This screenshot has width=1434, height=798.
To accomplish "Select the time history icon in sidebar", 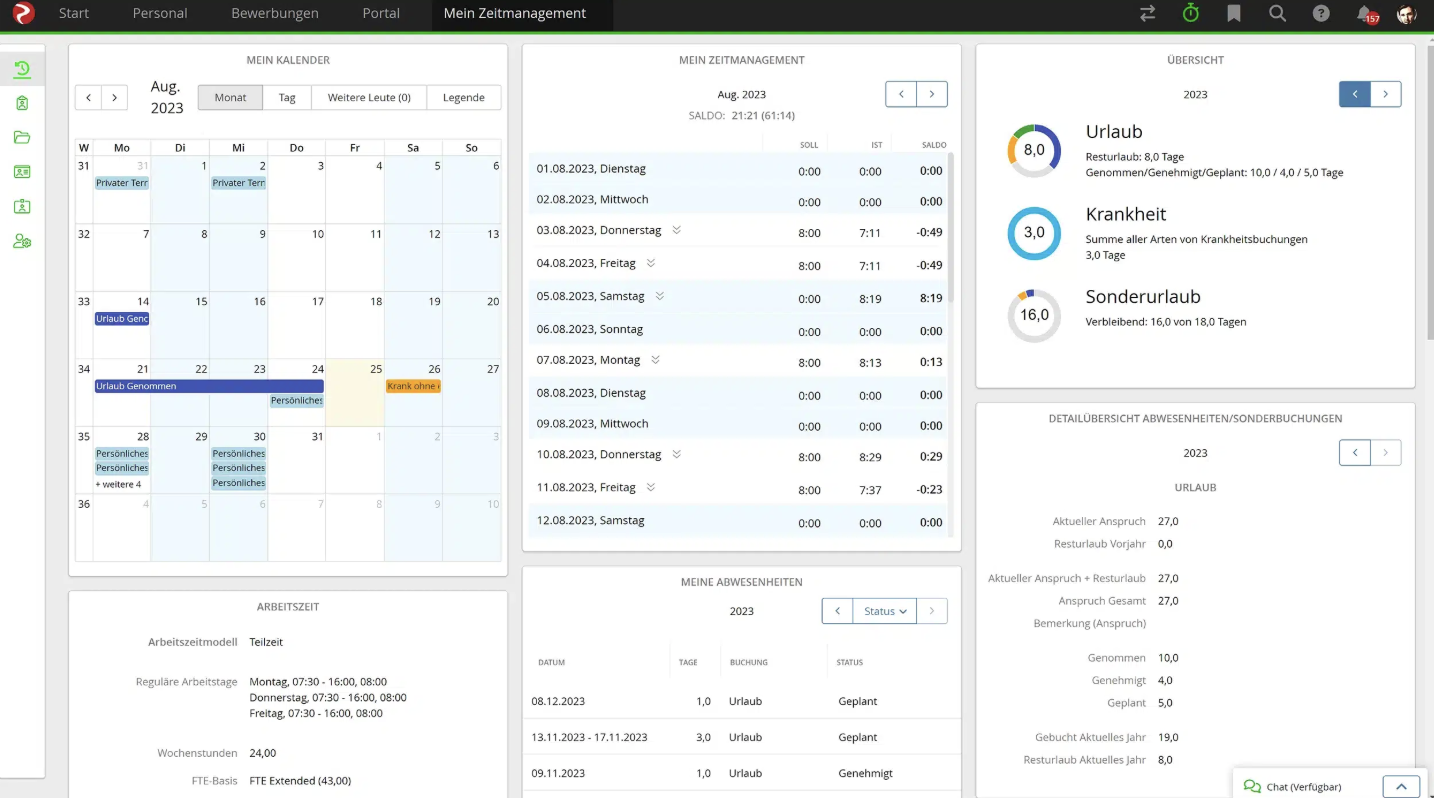I will point(22,69).
